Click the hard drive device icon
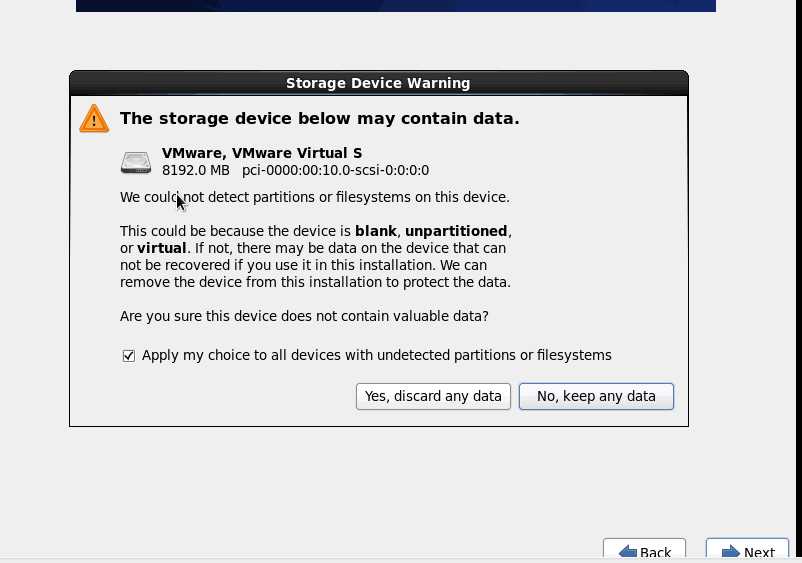Image resolution: width=802 pixels, height=563 pixels. click(x=136, y=162)
